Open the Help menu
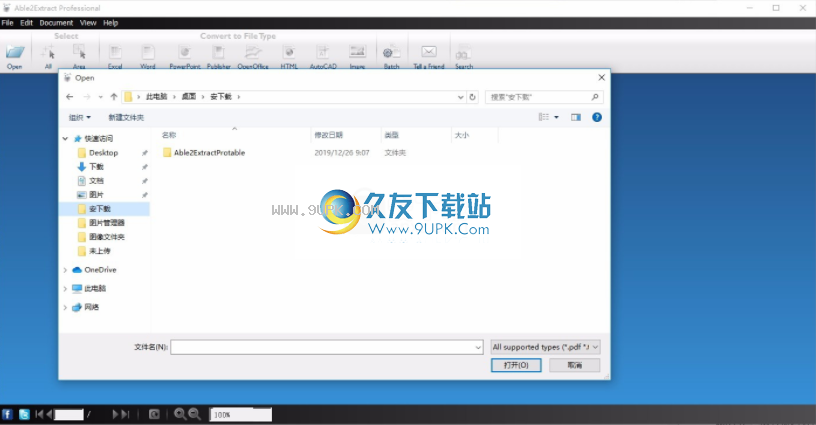This screenshot has width=816, height=425. coord(110,23)
